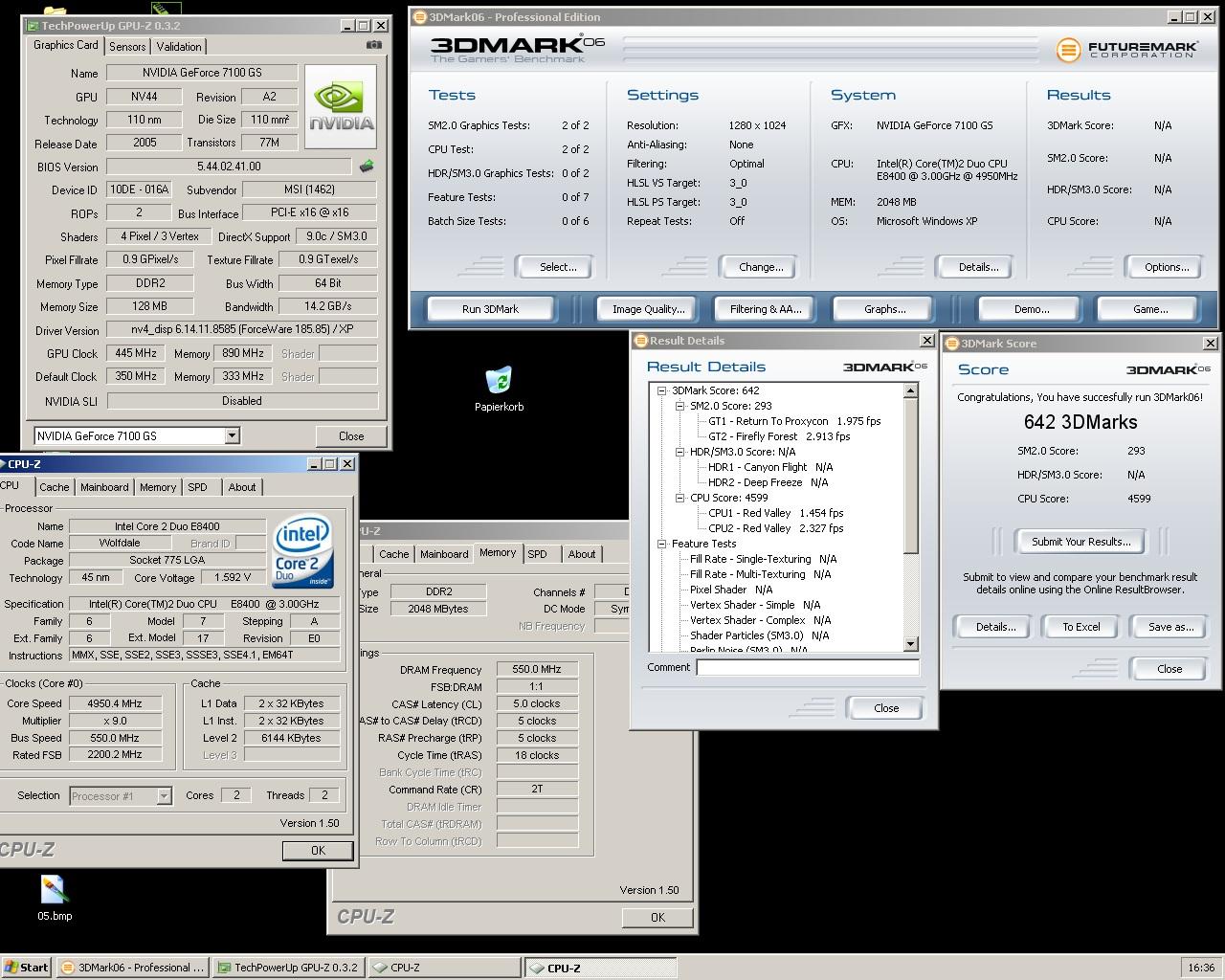Screen dimensions: 1225x980
Task: Open Graphs... button
Action: pyautogui.click(x=884, y=309)
